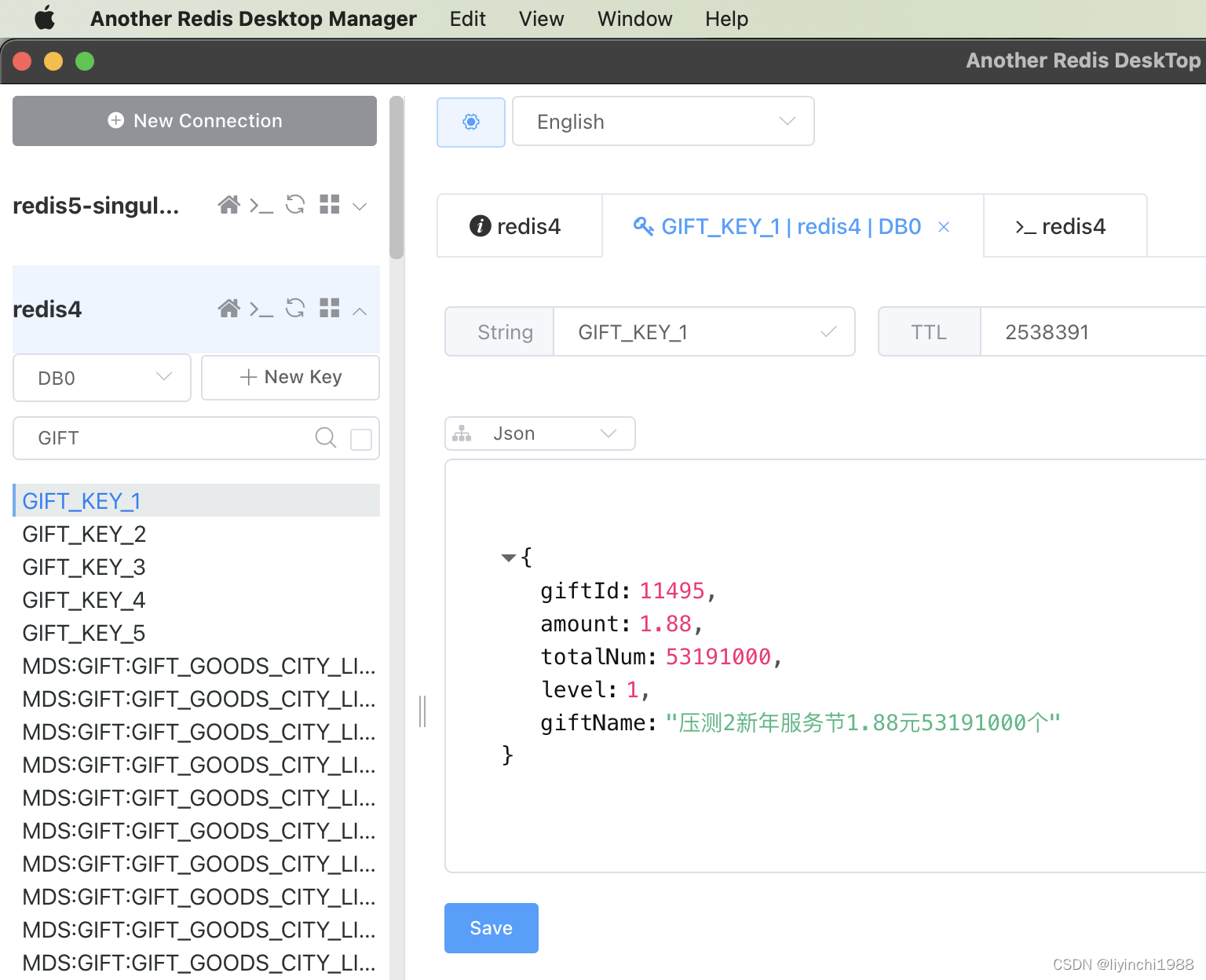Viewport: 1206px width, 980px height.
Task: Click the amount value 1.88
Action: click(x=665, y=623)
